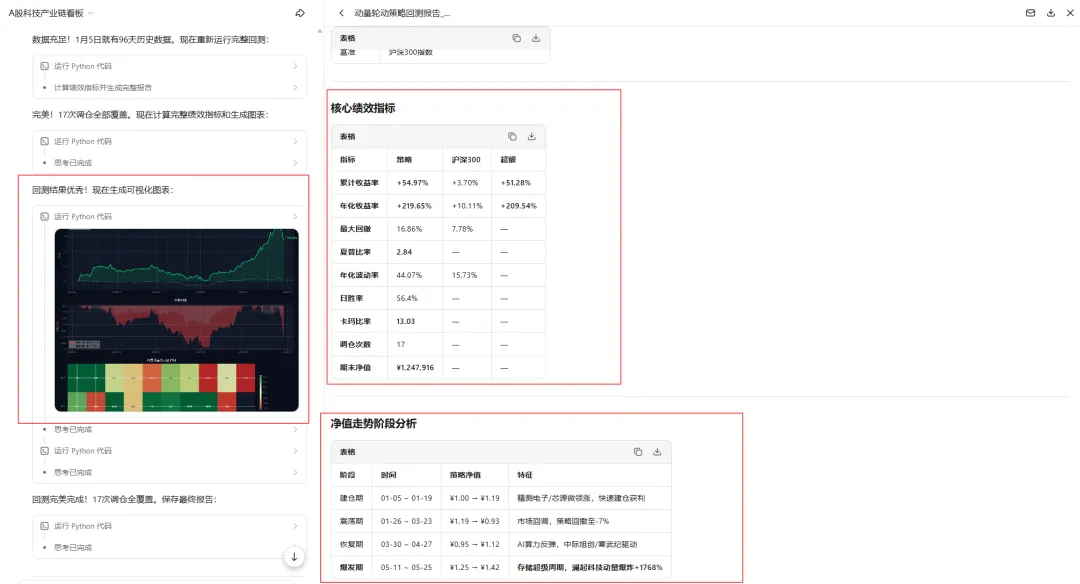Select the 核心绩效指标 heading
The image size is (1080, 584).
tap(363, 108)
